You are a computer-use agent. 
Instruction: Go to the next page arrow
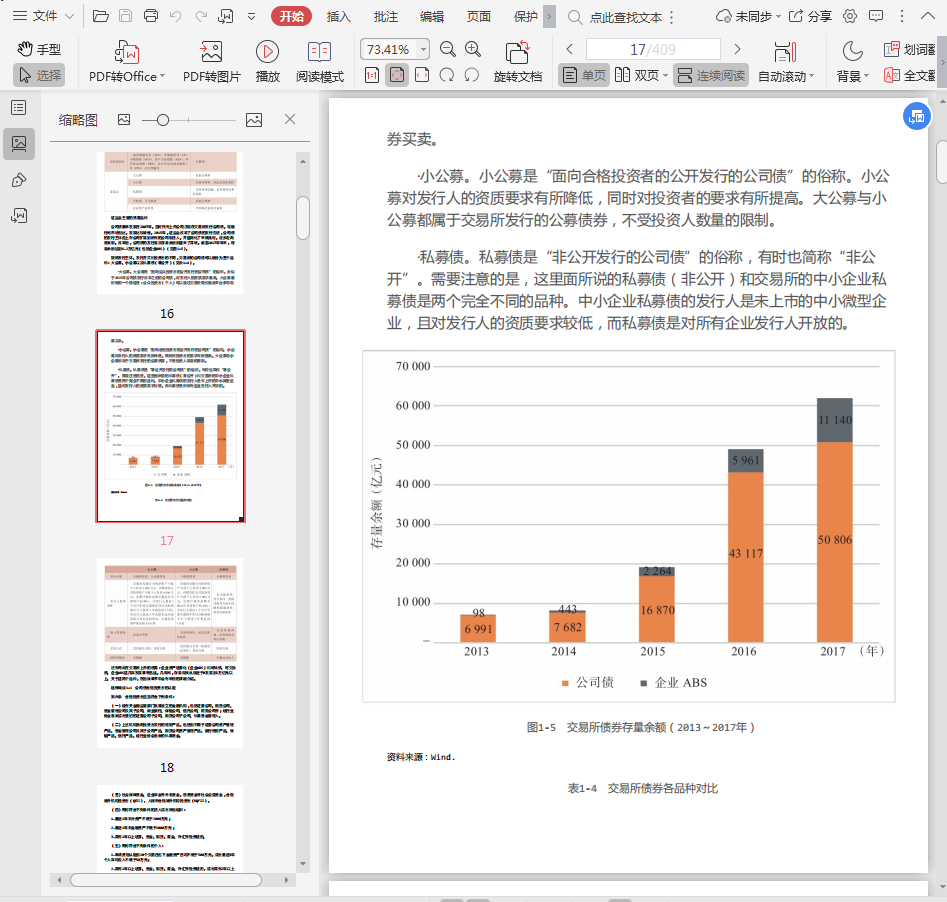click(737, 49)
